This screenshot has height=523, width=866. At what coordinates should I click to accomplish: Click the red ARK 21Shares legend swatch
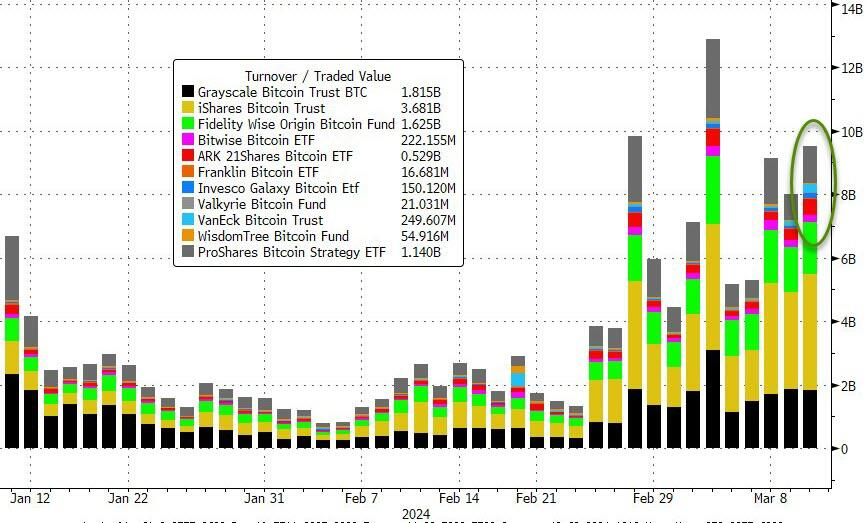(x=188, y=156)
